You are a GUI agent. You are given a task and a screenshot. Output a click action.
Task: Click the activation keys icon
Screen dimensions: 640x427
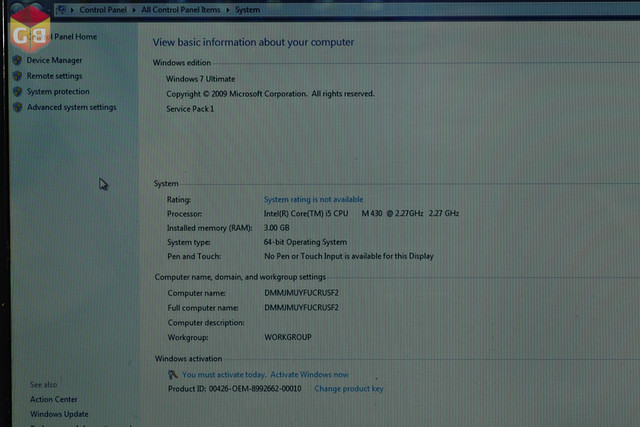tap(173, 374)
